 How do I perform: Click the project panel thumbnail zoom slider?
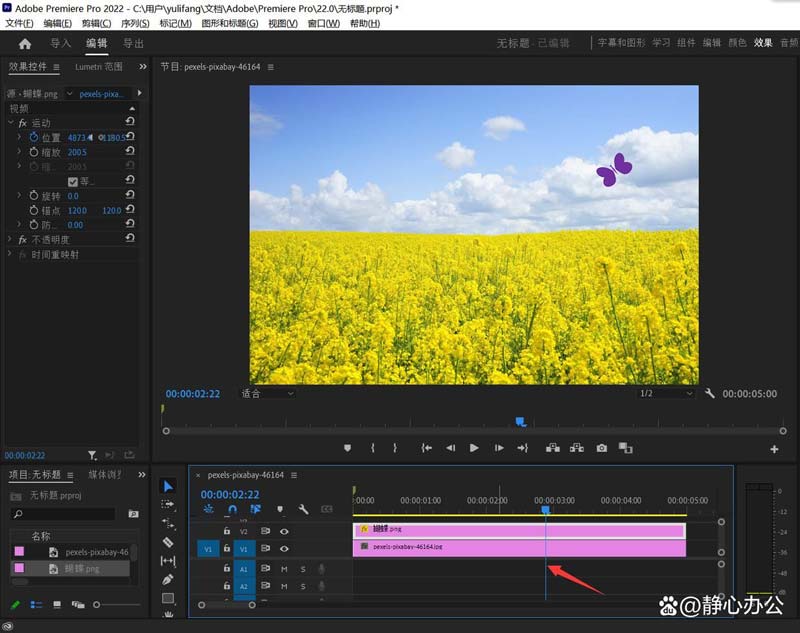[97, 605]
